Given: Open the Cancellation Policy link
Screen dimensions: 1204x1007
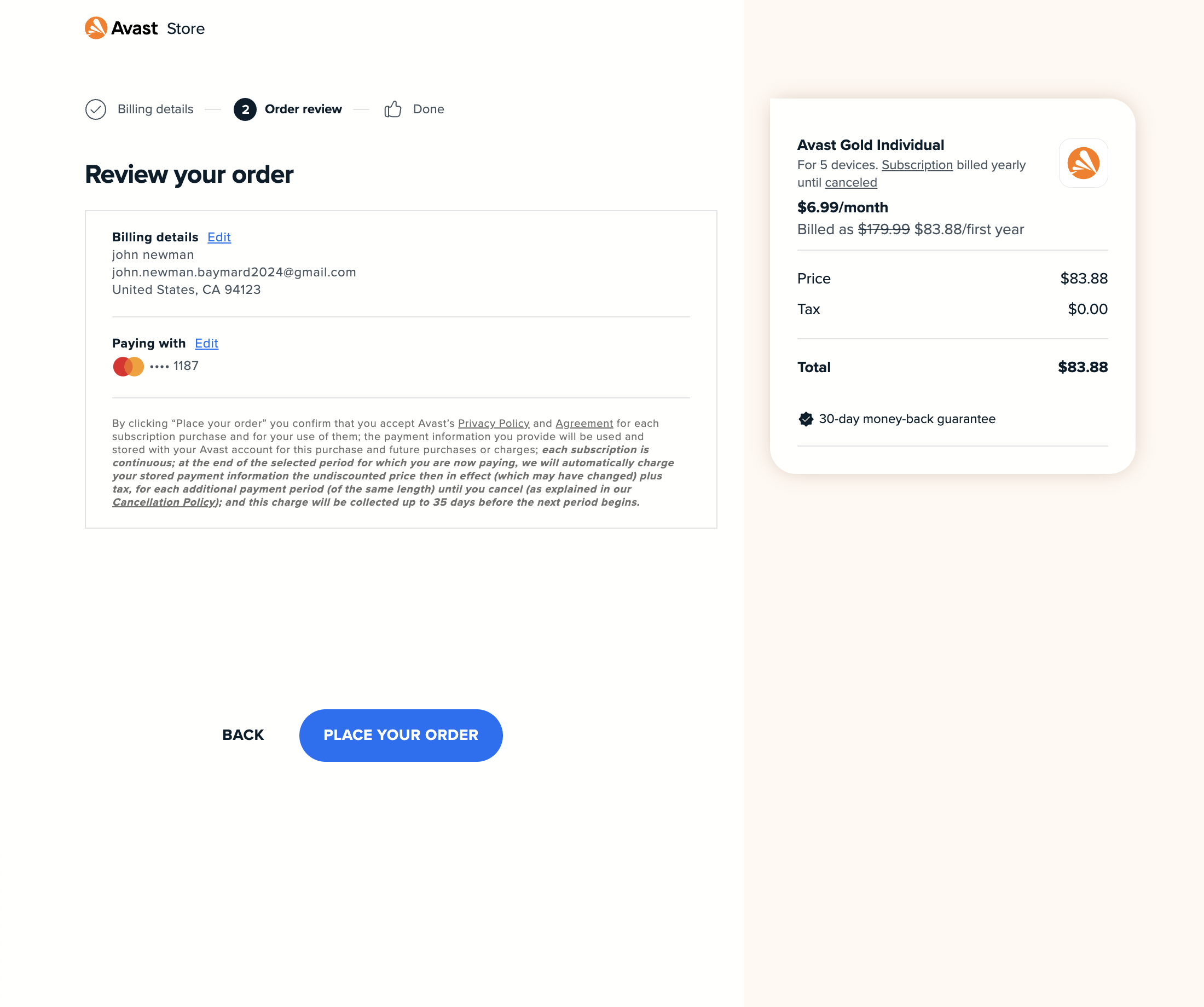Looking at the screenshot, I should pyautogui.click(x=164, y=502).
